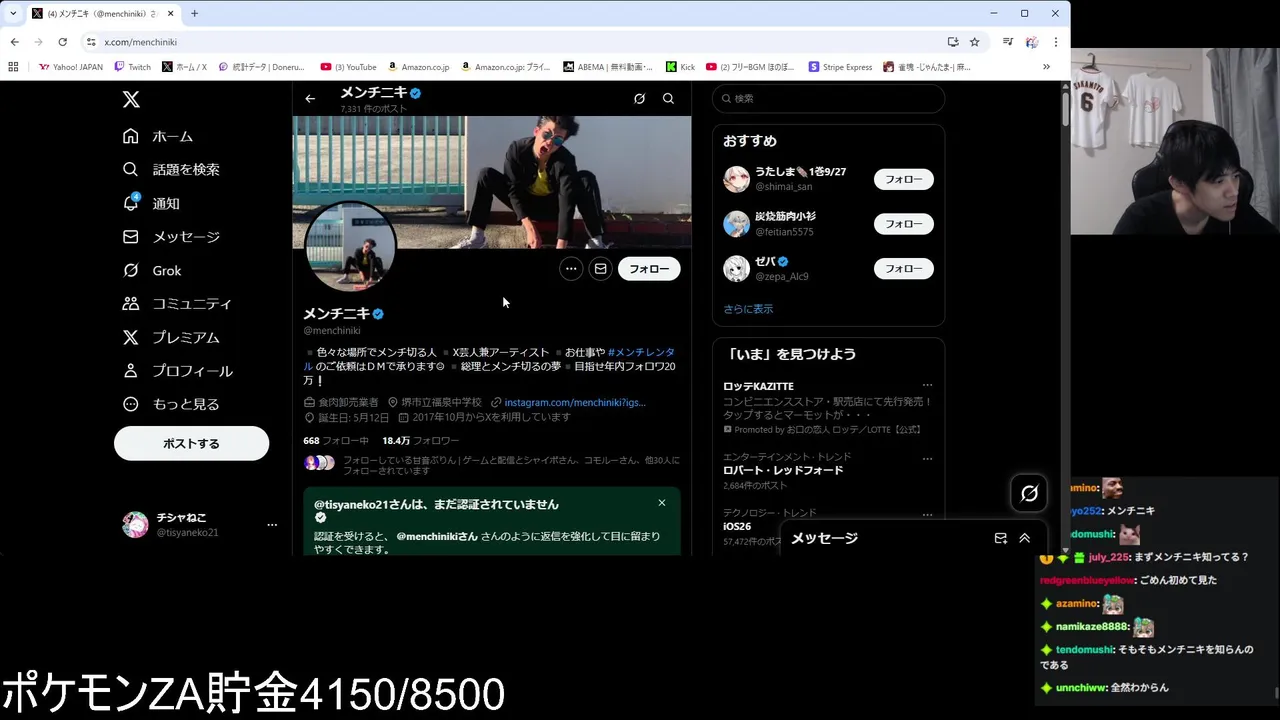
Task: Reload the page with refresh icon
Action: point(62,42)
